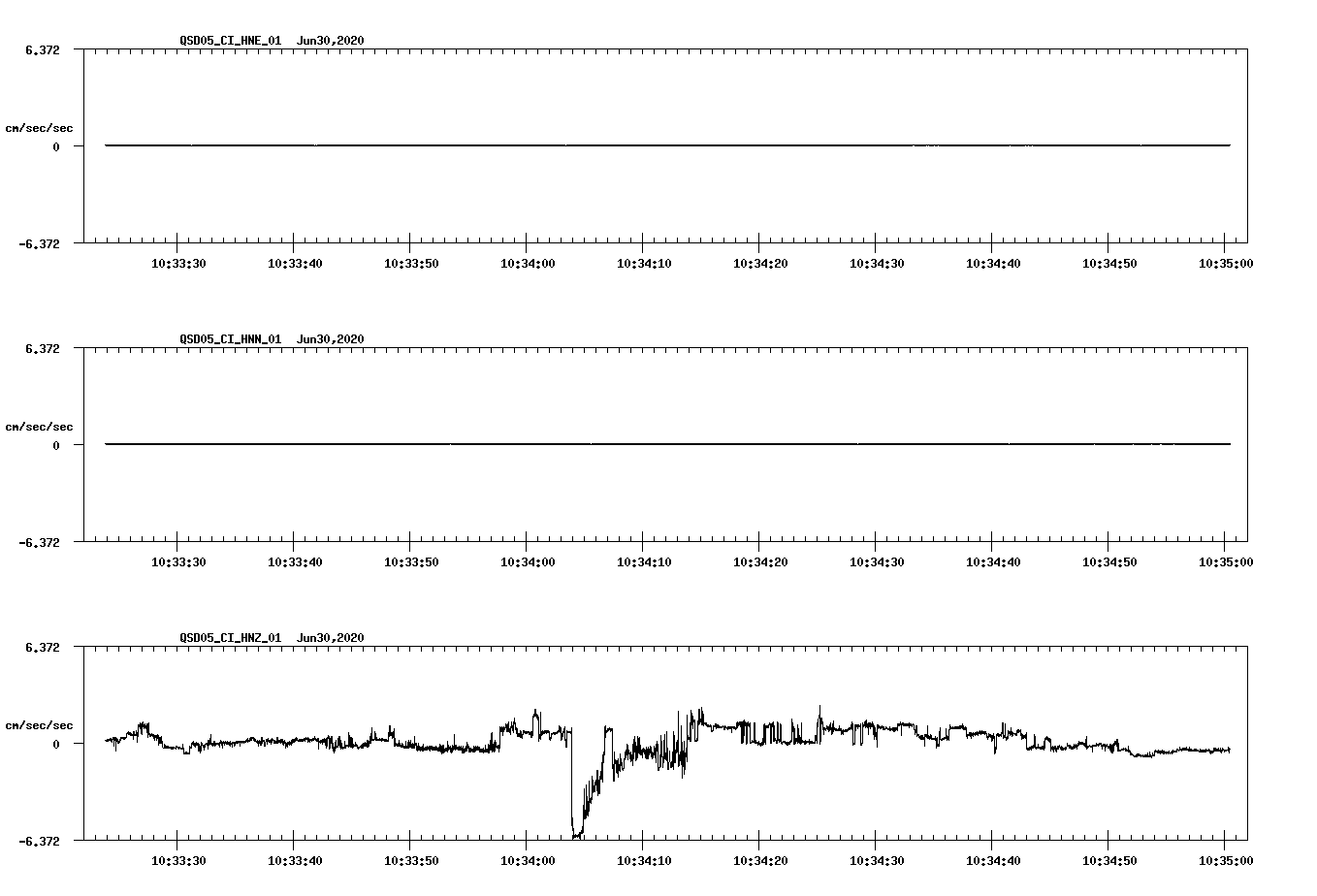The height and width of the screenshot is (896, 1317).
Task: Select the 10:35:00 tick label under HNN plot
Action: point(1226,562)
